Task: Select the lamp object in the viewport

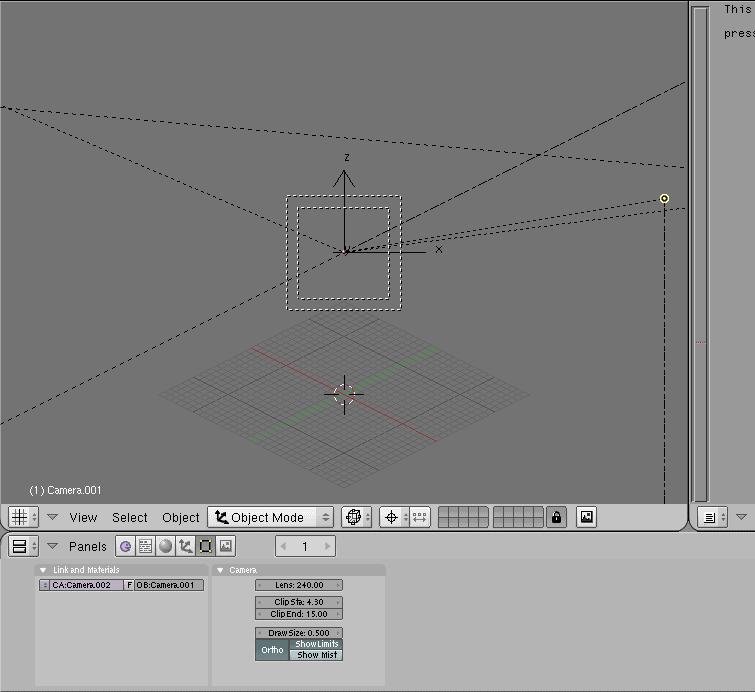Action: point(664,198)
